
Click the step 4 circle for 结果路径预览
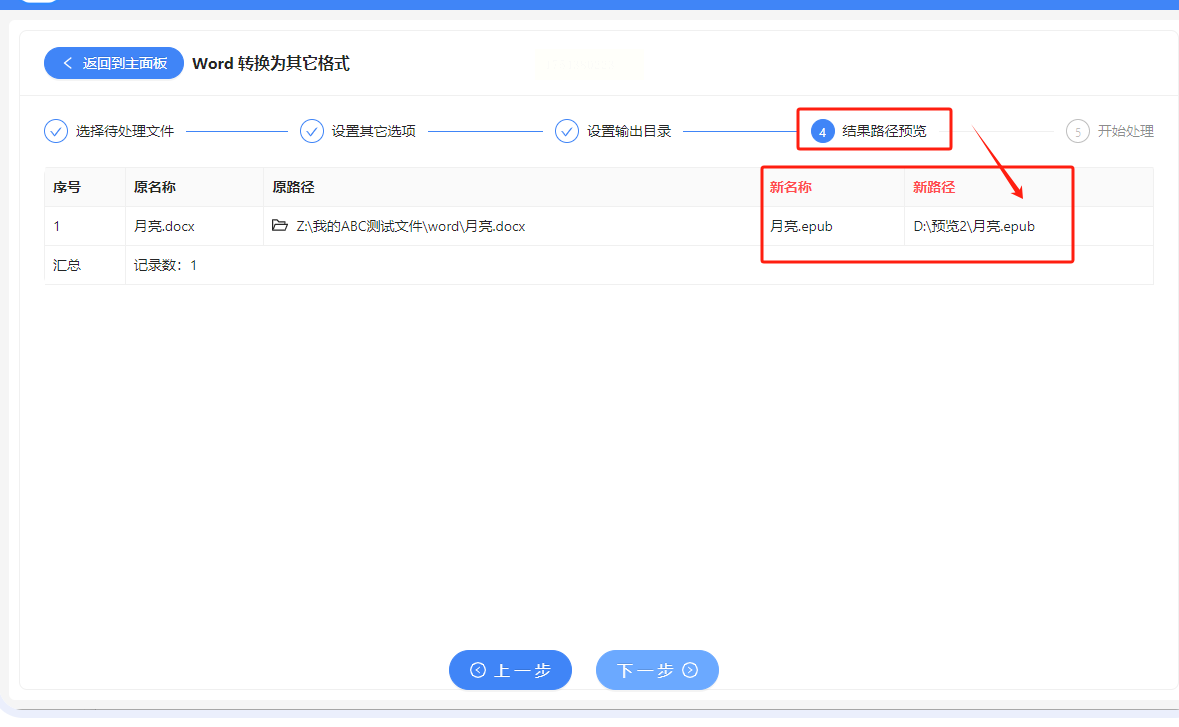823,132
